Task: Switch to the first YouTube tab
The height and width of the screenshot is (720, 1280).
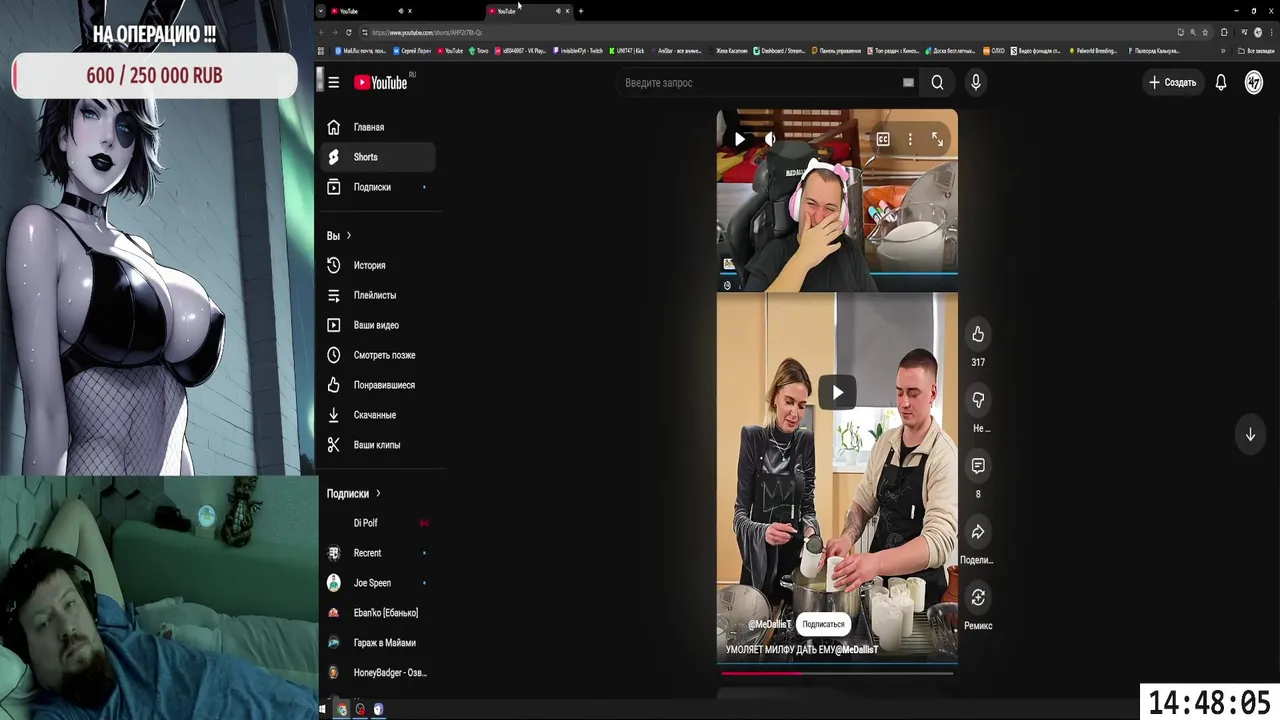Action: [x=371, y=11]
